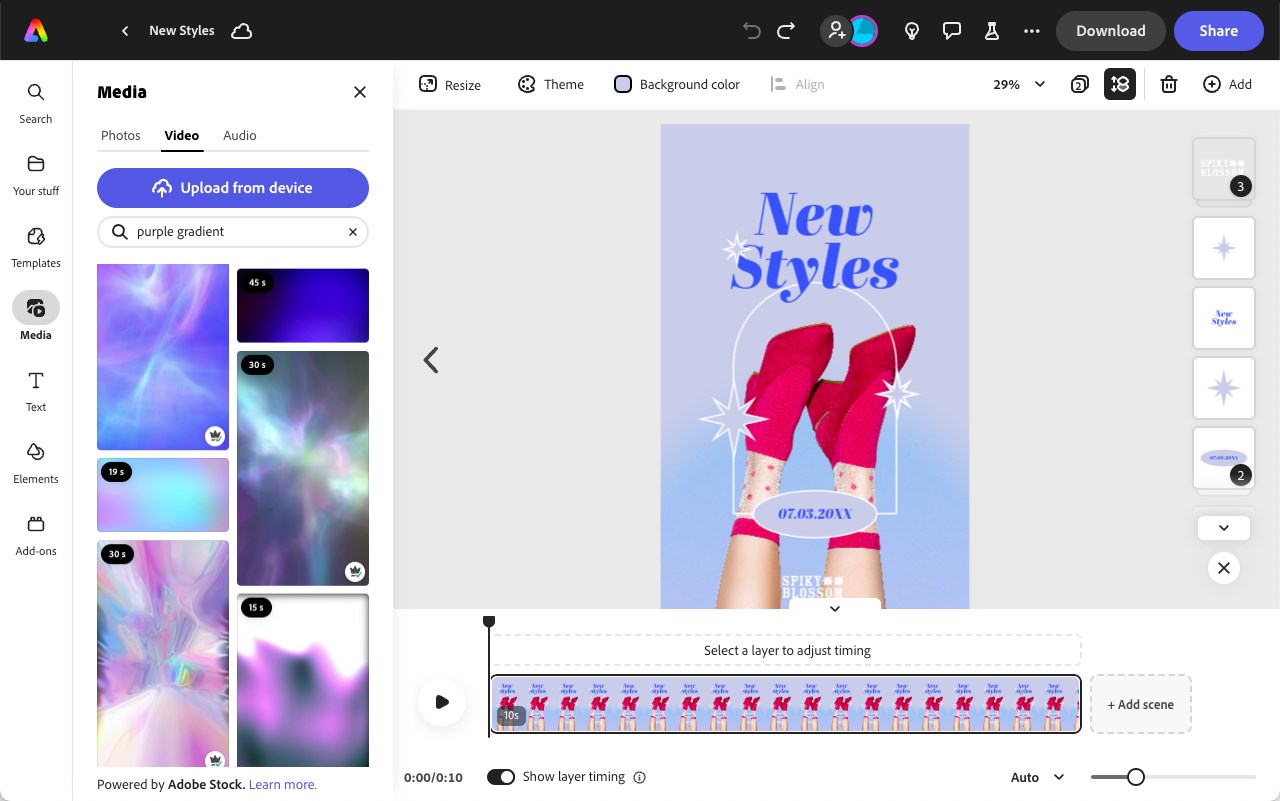Open the Templates panel
The height and width of the screenshot is (801, 1280).
[35, 248]
